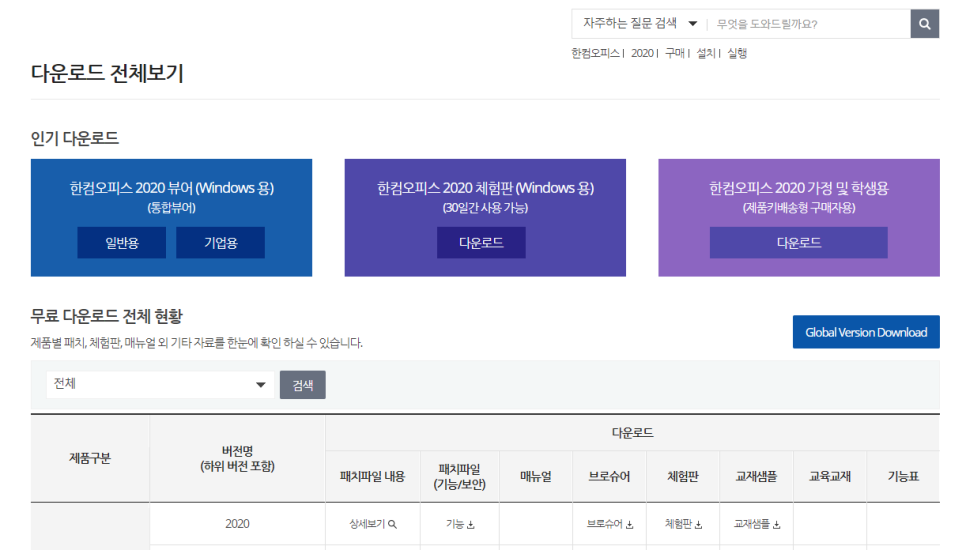Open the 자주하는 질문 검색 dropdown
966x550 pixels.
(639, 24)
